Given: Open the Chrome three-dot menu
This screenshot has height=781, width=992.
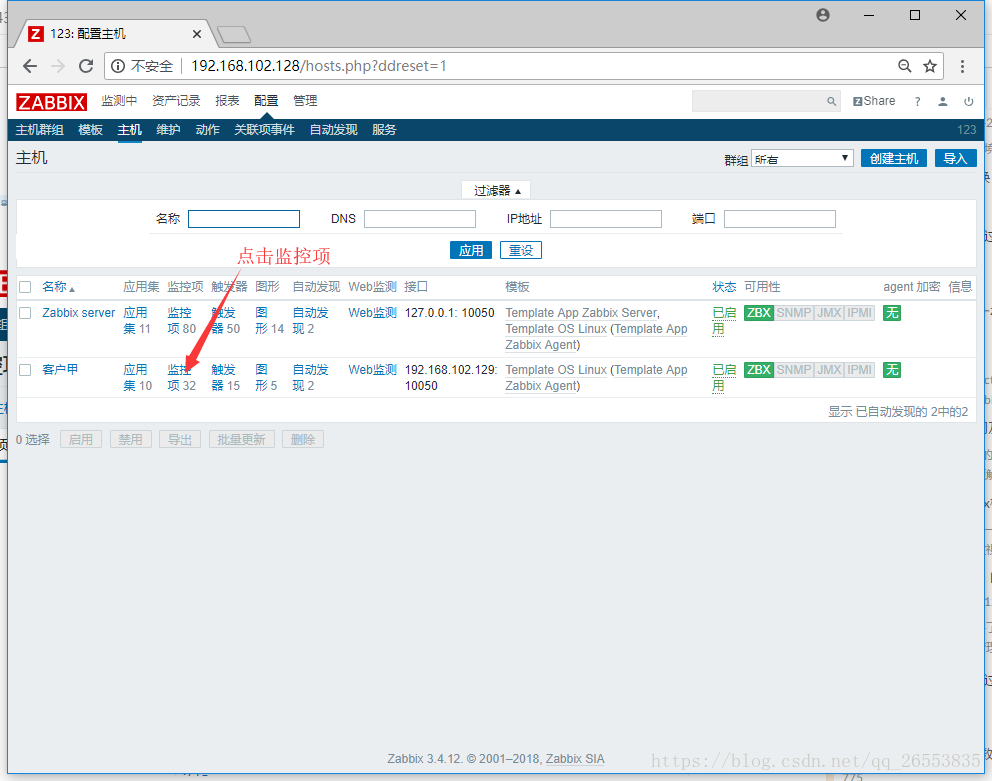Looking at the screenshot, I should coord(962,66).
